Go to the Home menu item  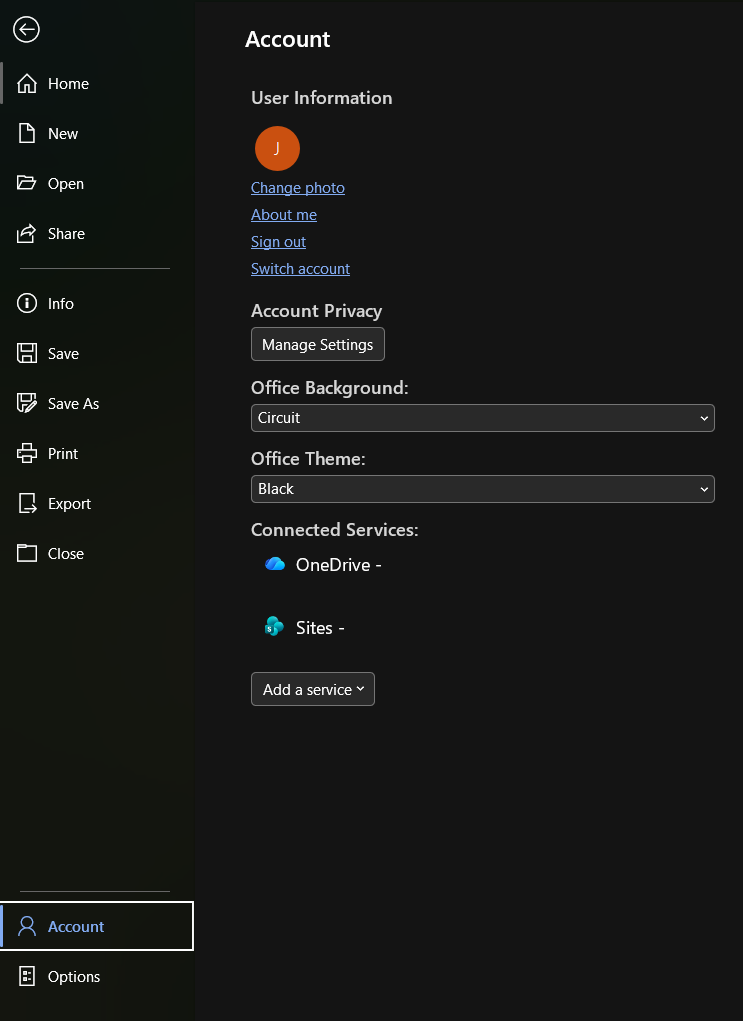pos(97,83)
